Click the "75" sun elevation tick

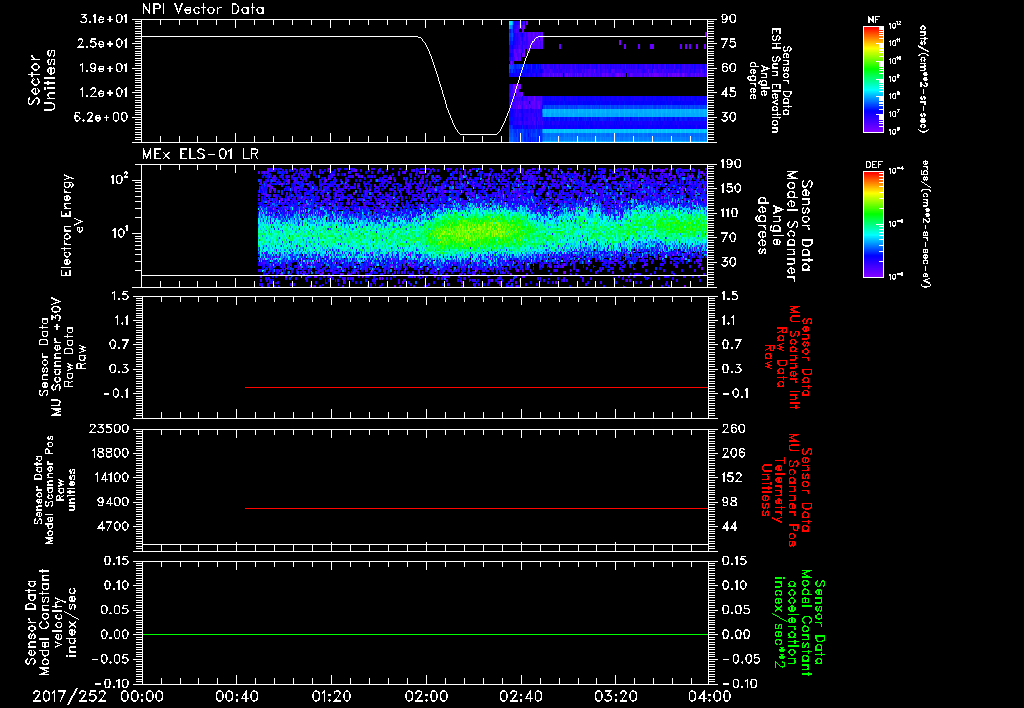click(x=729, y=43)
